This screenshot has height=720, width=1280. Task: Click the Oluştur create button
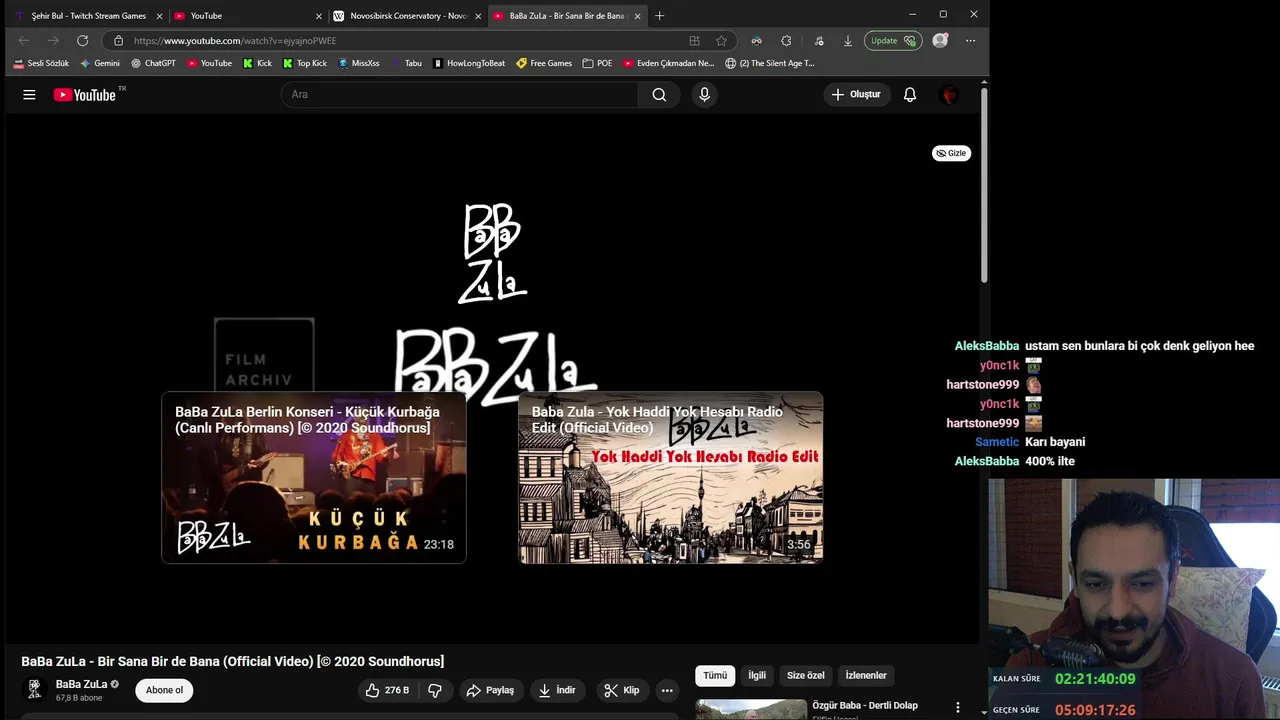point(857,95)
